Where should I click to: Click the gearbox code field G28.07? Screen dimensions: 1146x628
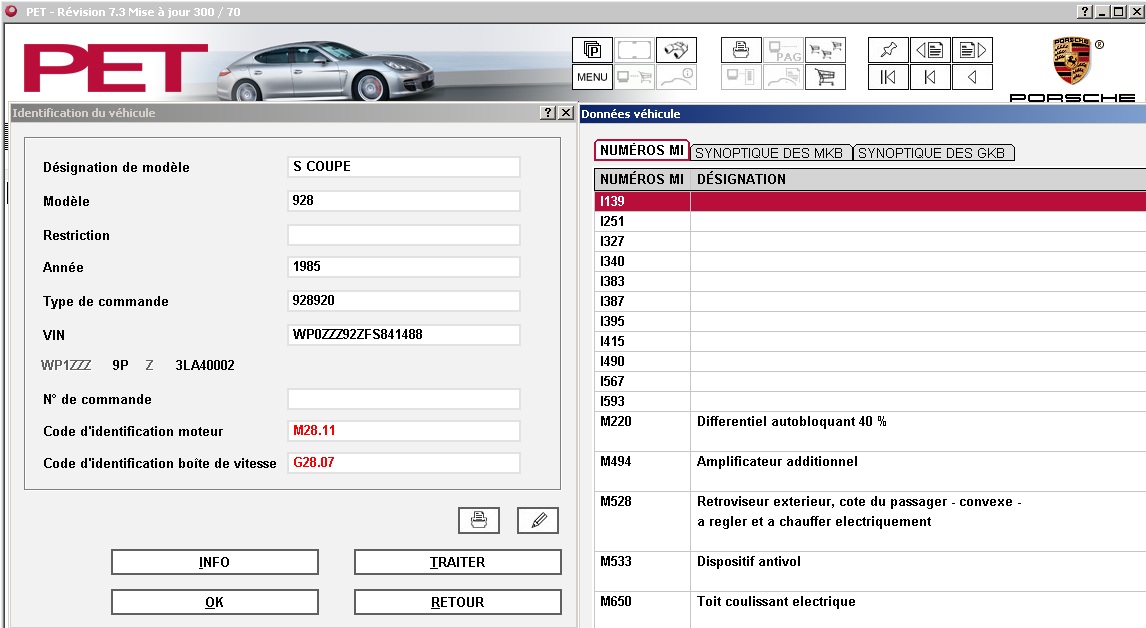tap(403, 463)
